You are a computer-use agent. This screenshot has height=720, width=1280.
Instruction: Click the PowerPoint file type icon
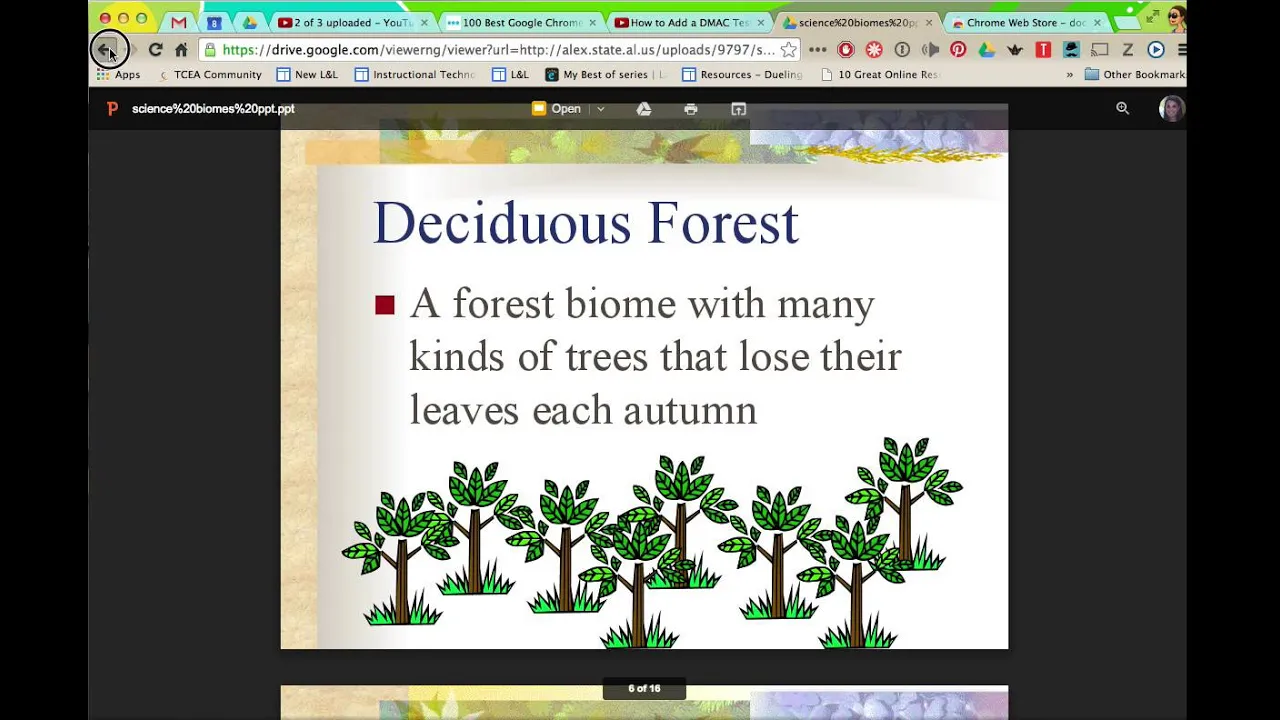pos(112,109)
